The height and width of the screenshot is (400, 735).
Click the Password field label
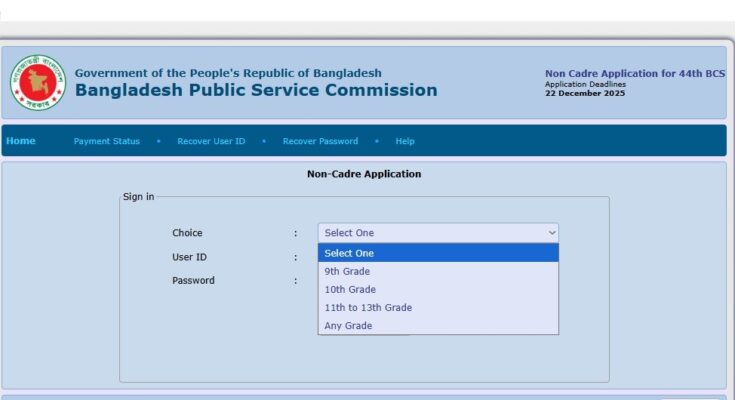pyautogui.click(x=193, y=281)
